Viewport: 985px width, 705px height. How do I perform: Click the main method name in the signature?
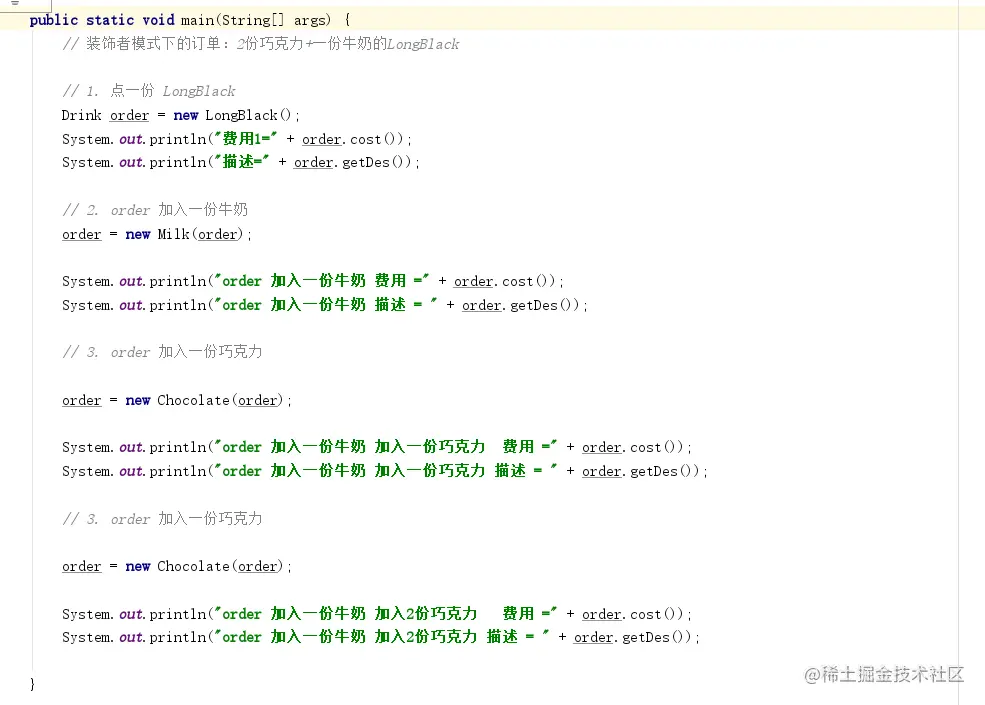click(197, 20)
